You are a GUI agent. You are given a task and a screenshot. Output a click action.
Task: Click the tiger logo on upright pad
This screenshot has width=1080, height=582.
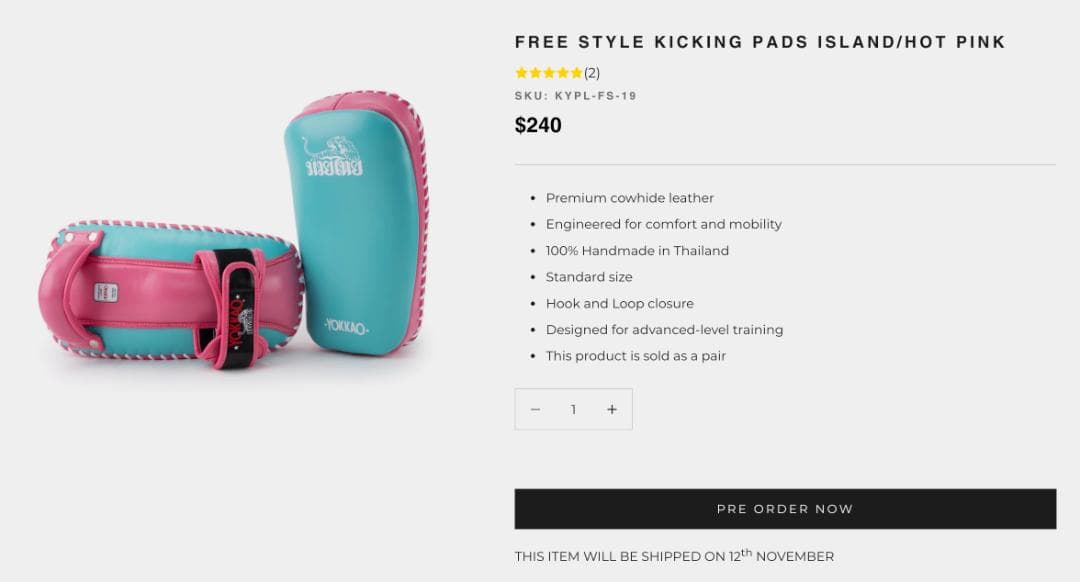(333, 156)
